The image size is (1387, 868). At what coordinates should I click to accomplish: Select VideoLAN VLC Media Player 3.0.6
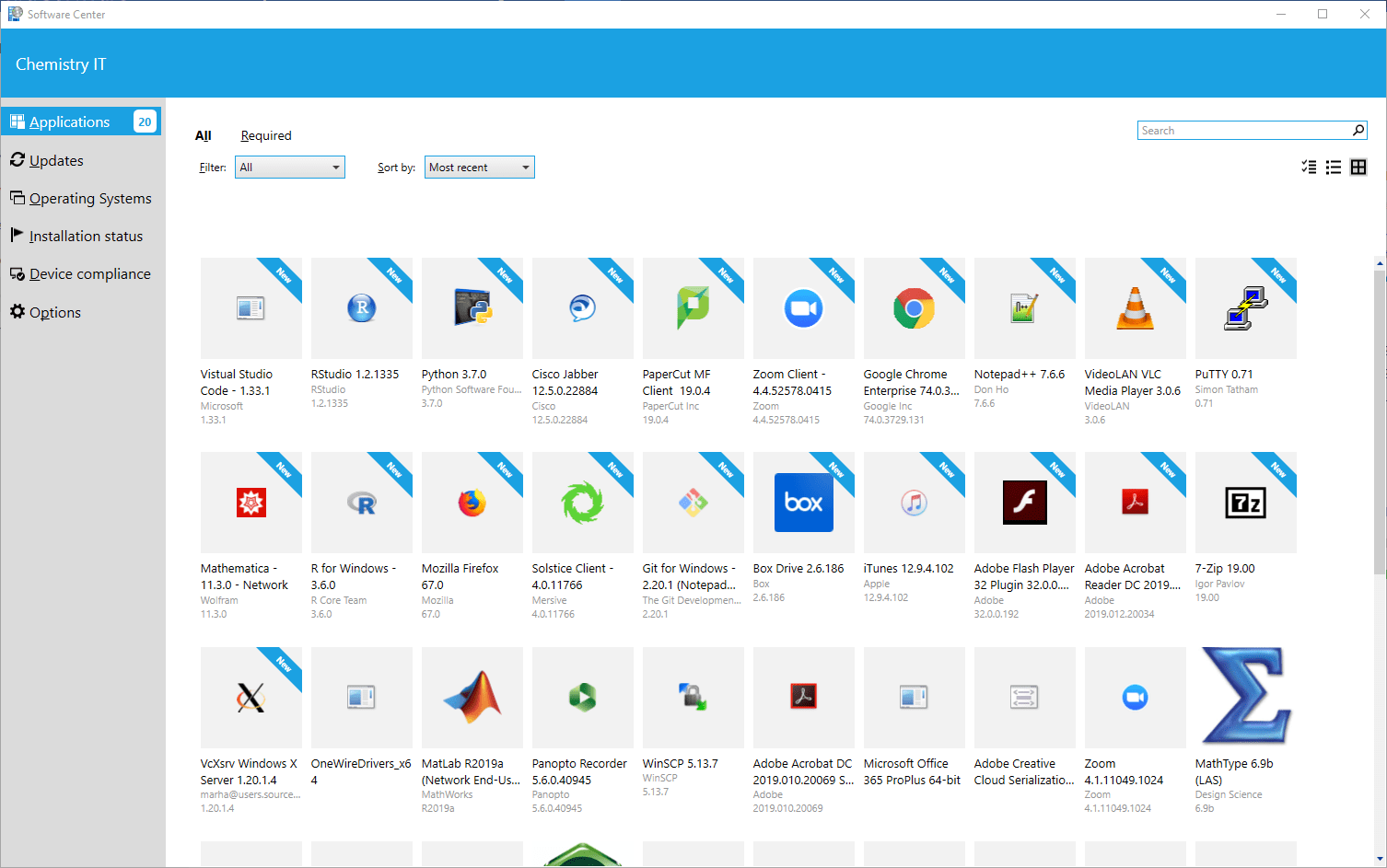click(1135, 308)
